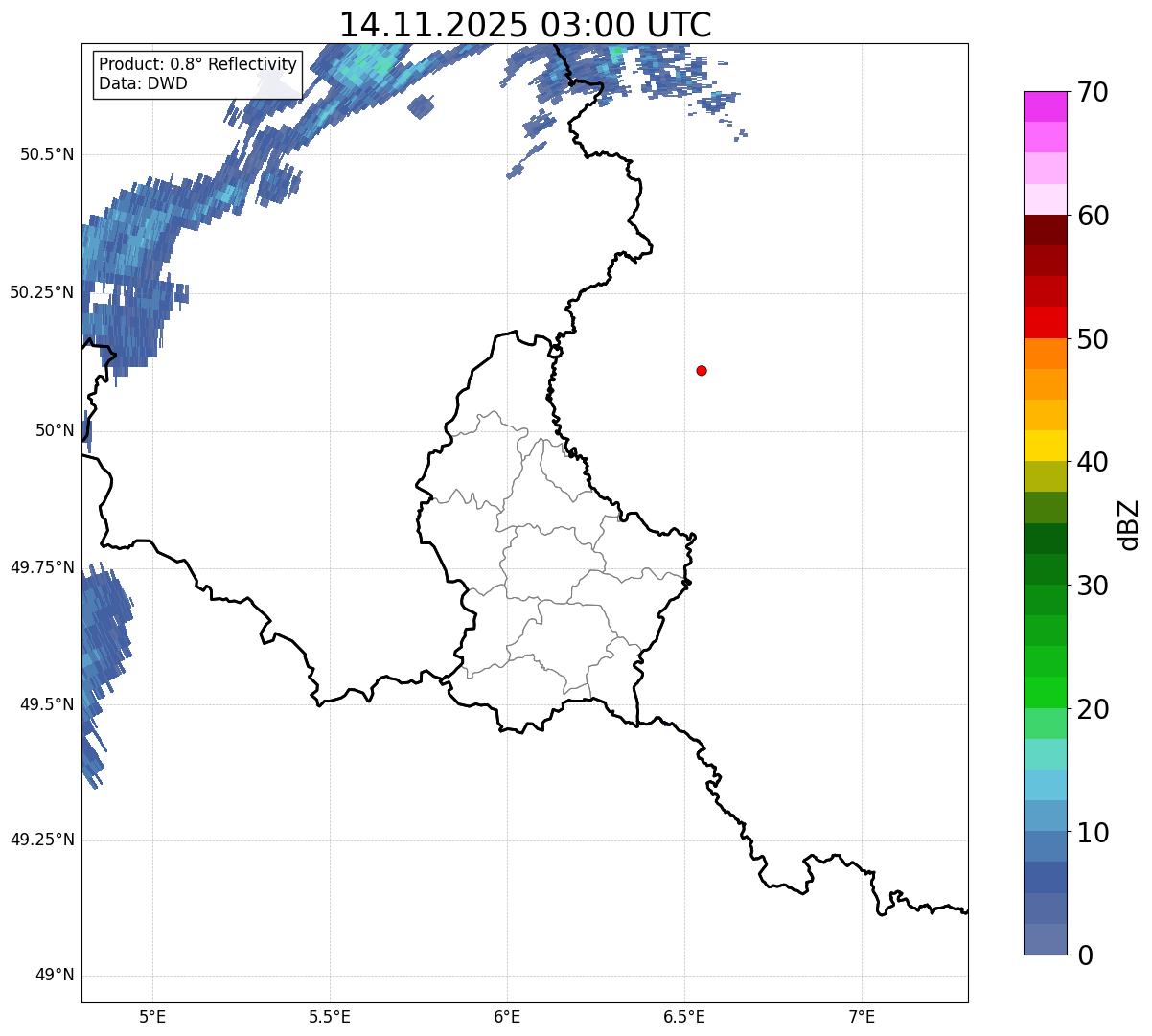
Task: Click the 5.5°E longitude label
Action: [330, 1017]
